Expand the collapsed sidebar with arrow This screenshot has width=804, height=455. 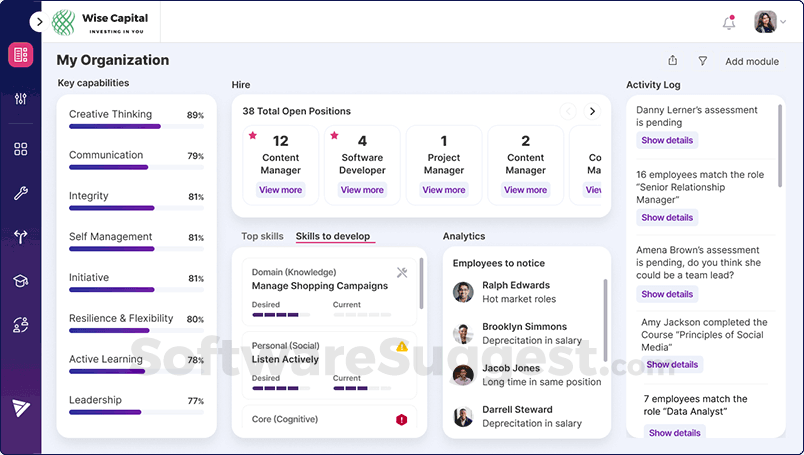coord(38,22)
